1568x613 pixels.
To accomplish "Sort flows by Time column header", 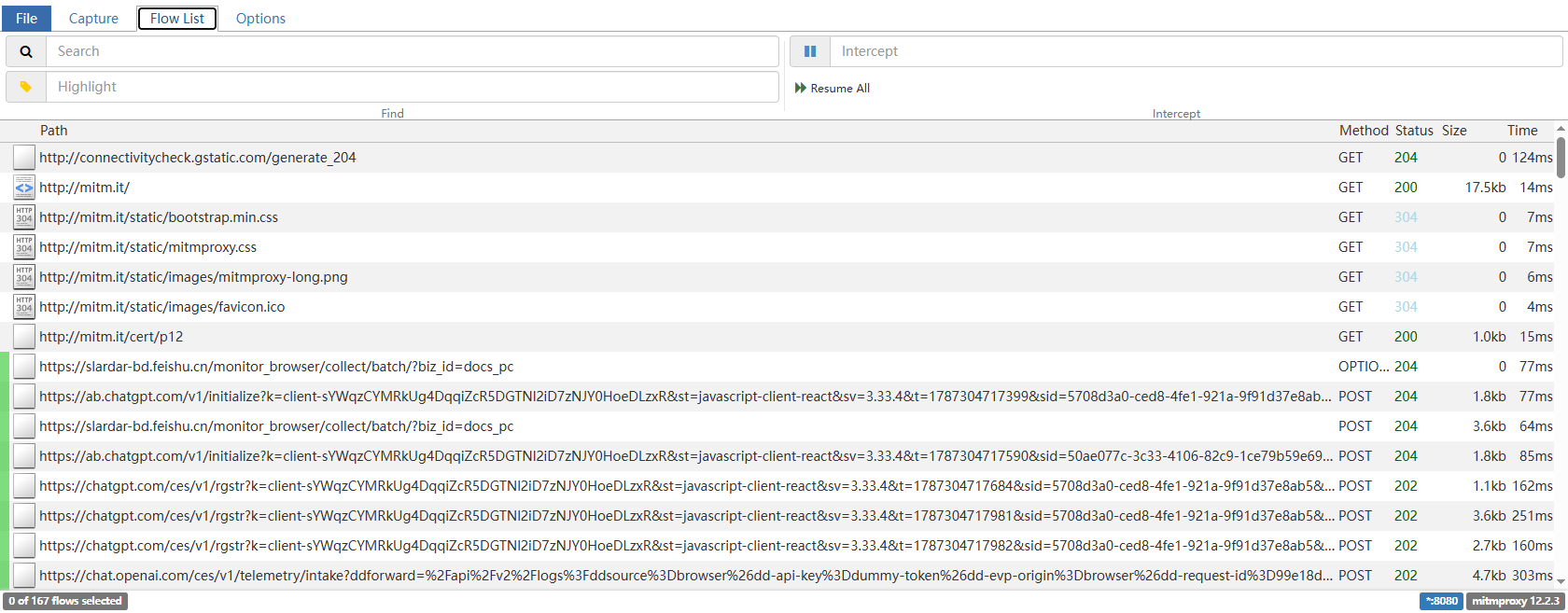I will tap(1522, 131).
